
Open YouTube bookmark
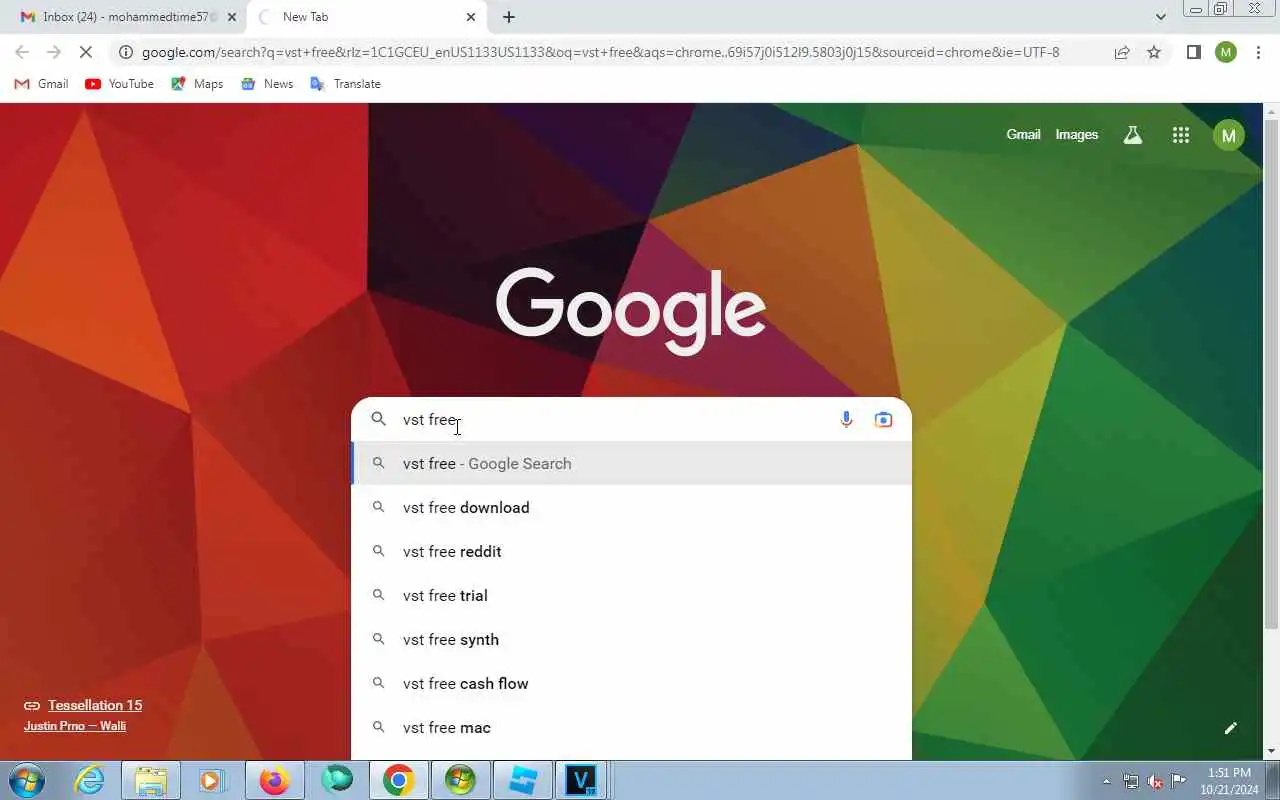tap(120, 84)
